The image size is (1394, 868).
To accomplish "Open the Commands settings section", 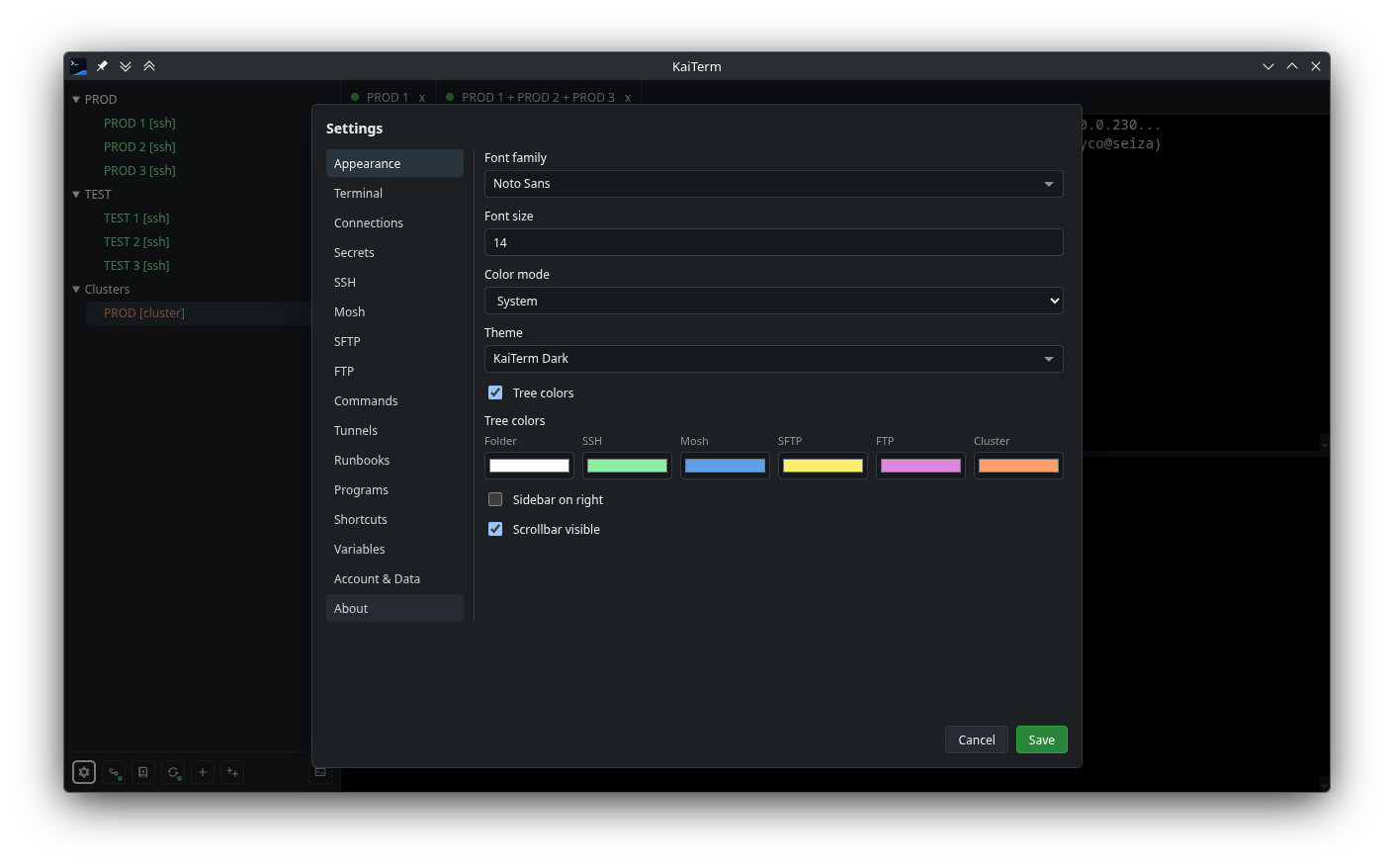I will pyautogui.click(x=394, y=400).
